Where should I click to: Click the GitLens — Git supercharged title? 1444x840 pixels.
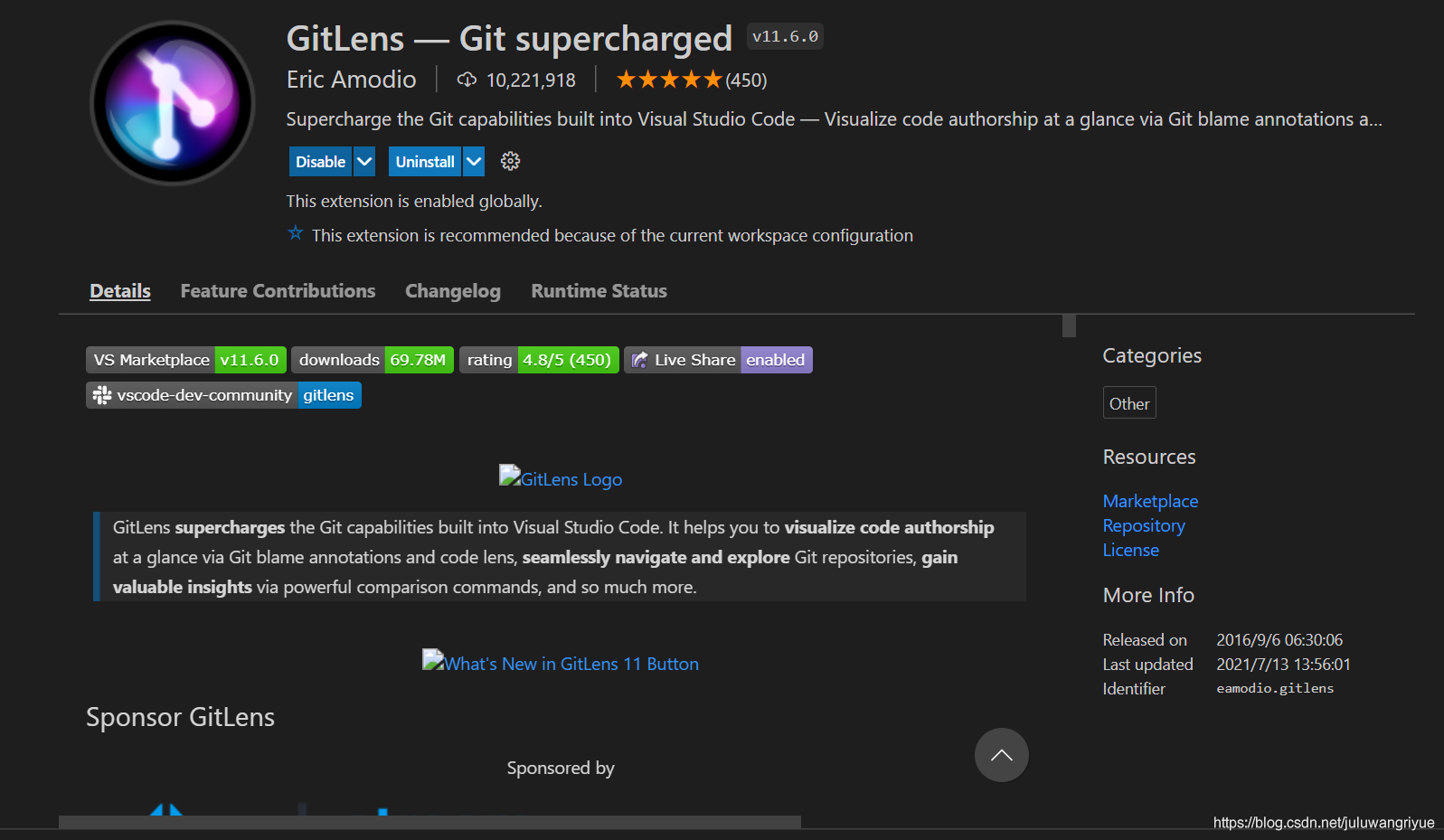(509, 39)
